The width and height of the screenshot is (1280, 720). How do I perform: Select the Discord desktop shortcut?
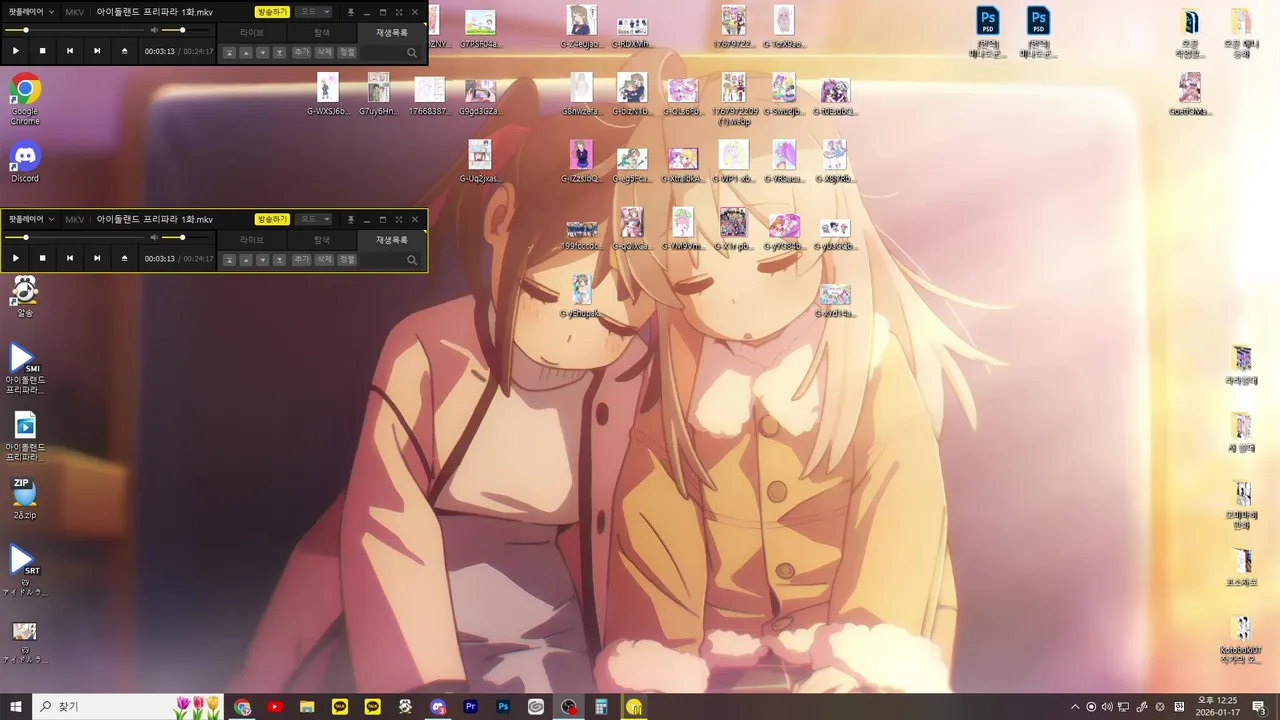[25, 163]
